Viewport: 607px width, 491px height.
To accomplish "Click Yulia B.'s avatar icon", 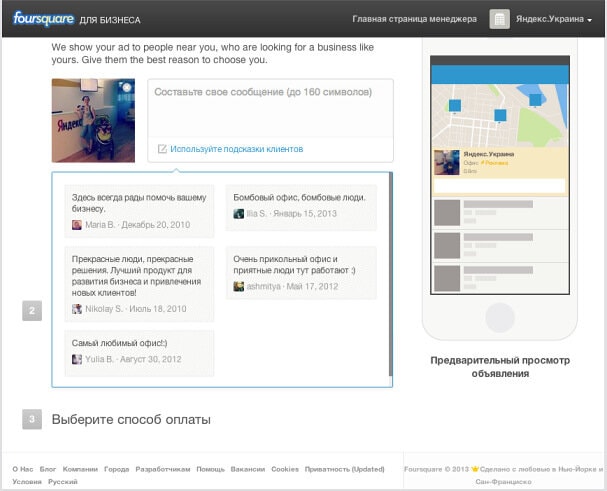I will pos(77,358).
